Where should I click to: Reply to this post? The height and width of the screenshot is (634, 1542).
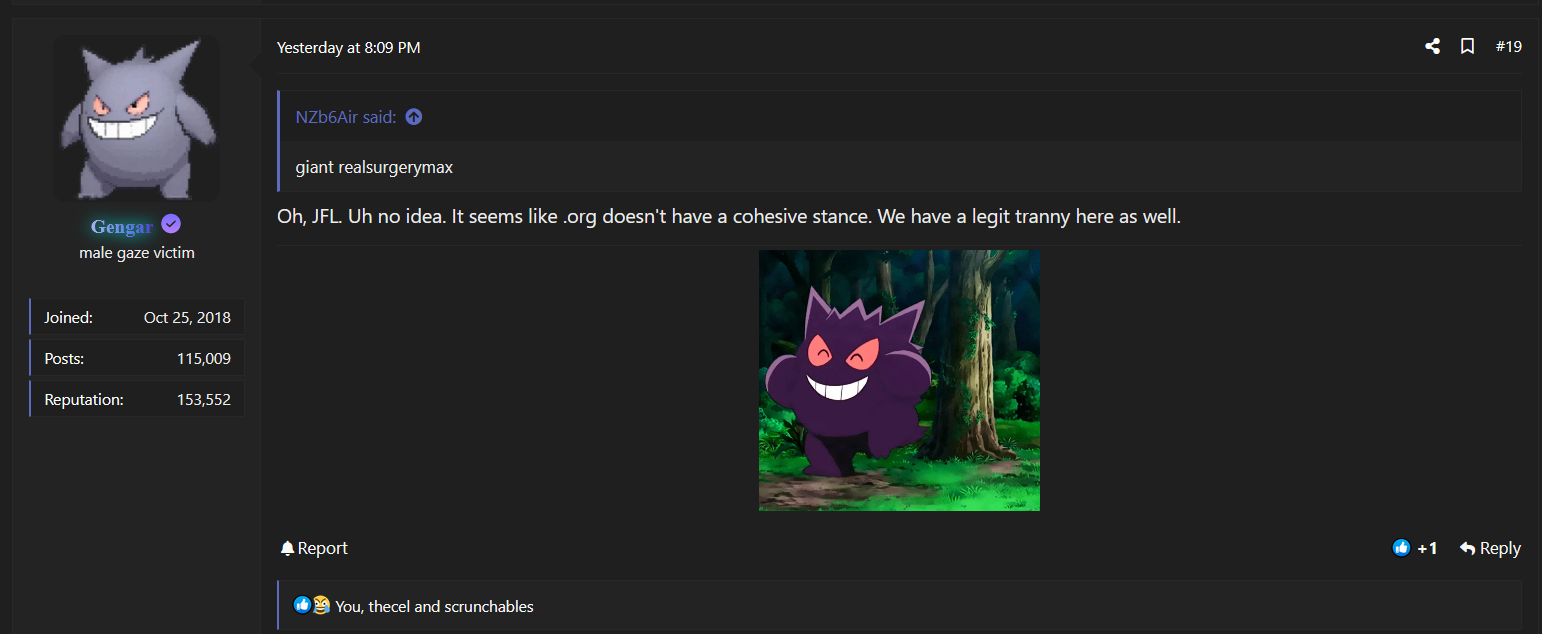(x=1490, y=548)
